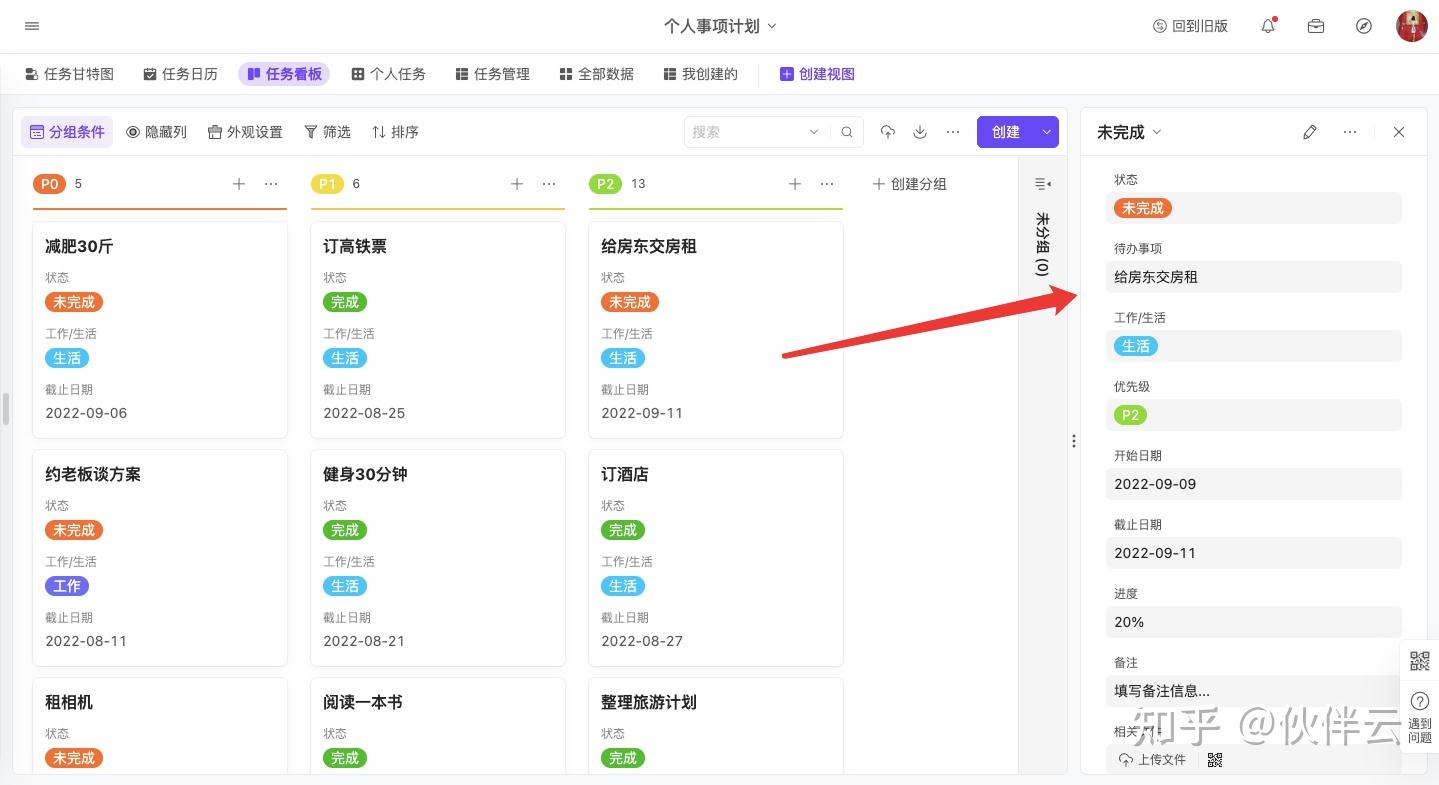Click 截止日期 2022-09-11 field in panel

1254,553
